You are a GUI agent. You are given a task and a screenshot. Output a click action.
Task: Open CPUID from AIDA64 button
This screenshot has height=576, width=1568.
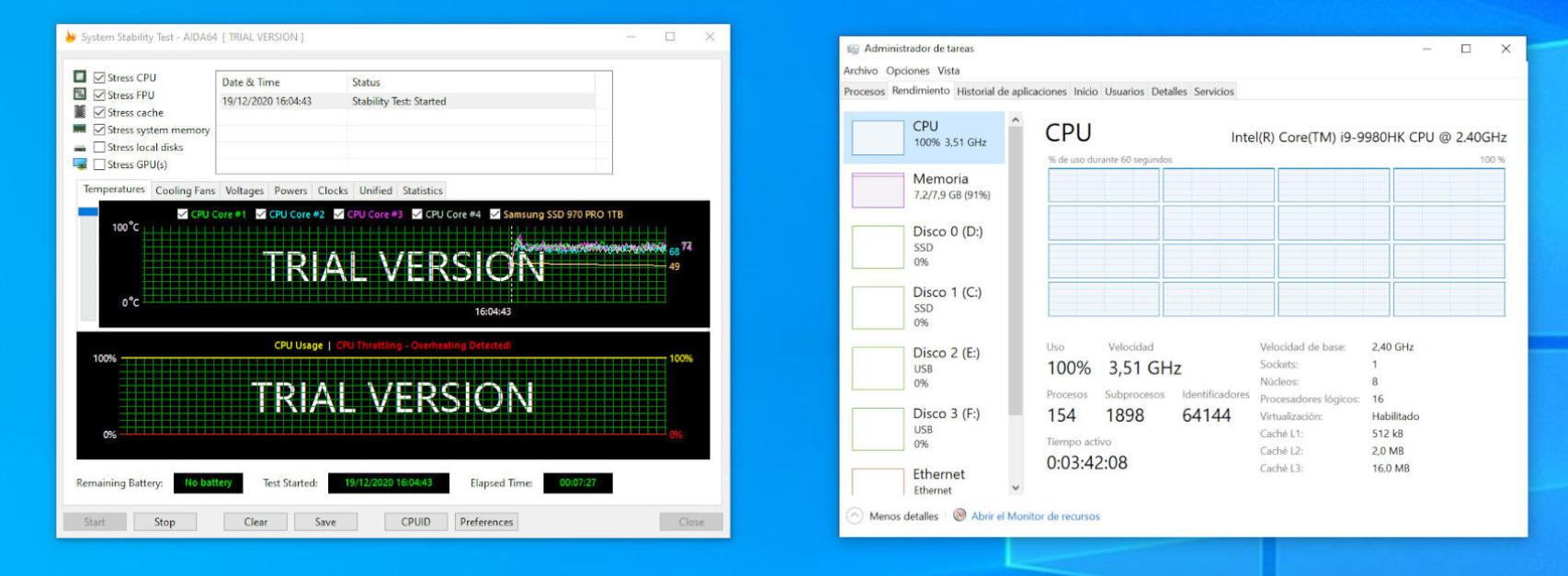pyautogui.click(x=415, y=522)
